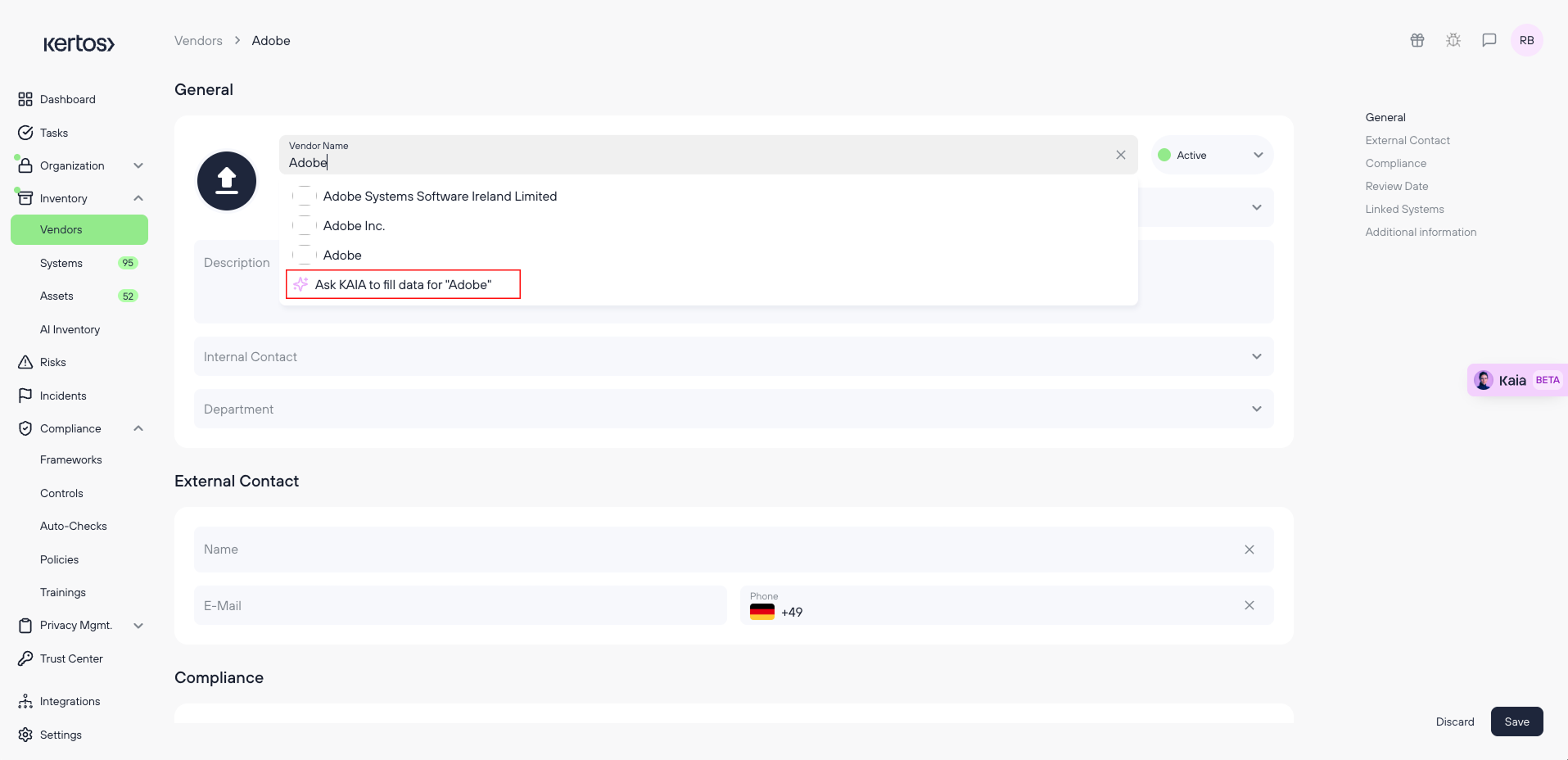Click the KAIA sparkle icon
The image size is (1568, 760).
click(x=300, y=284)
